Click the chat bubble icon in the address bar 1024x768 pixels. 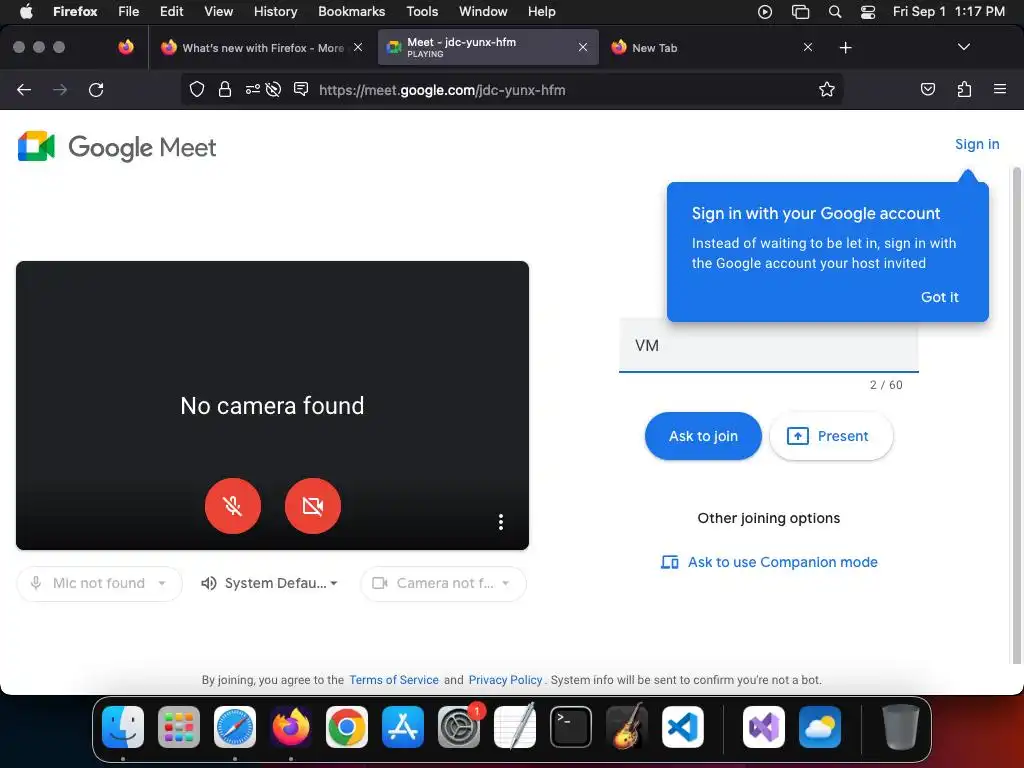(x=301, y=89)
